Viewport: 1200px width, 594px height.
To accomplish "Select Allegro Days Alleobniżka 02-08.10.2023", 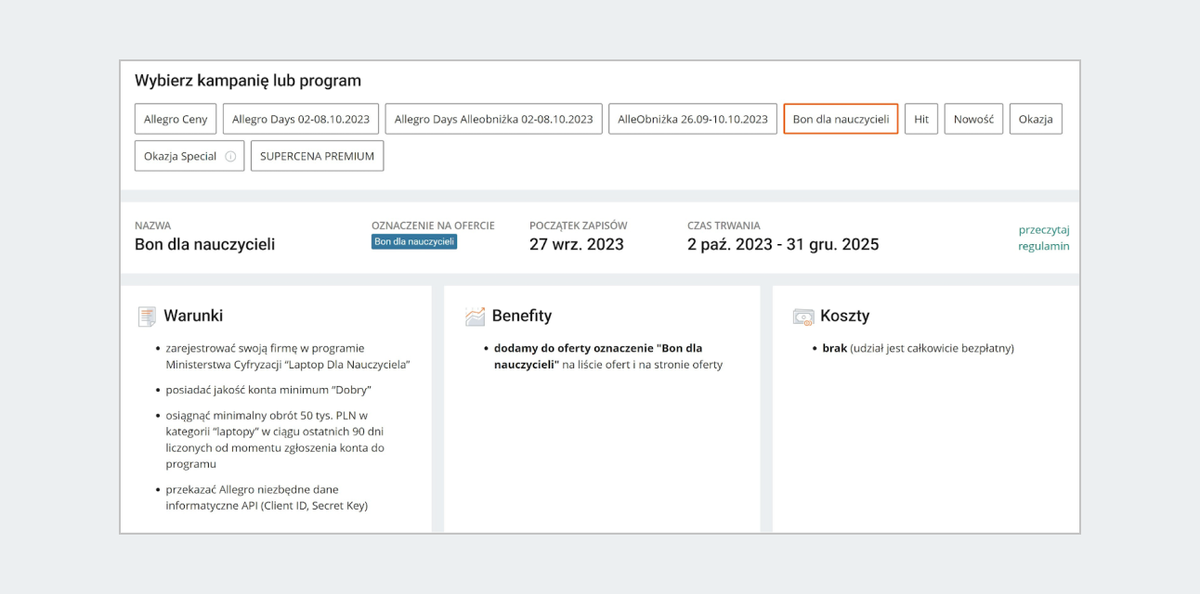I will pyautogui.click(x=494, y=119).
